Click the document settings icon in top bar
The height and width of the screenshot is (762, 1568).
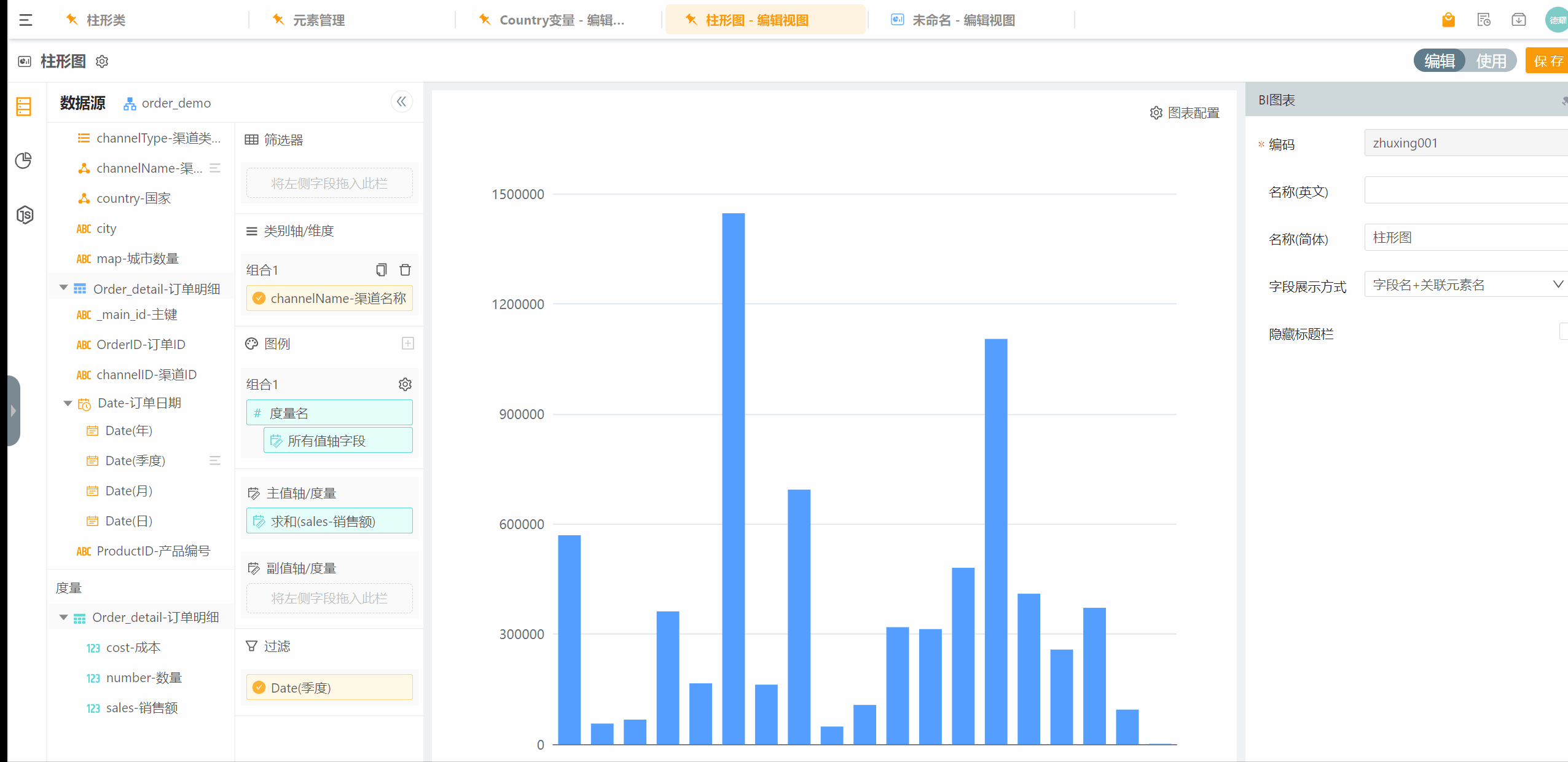(1484, 20)
